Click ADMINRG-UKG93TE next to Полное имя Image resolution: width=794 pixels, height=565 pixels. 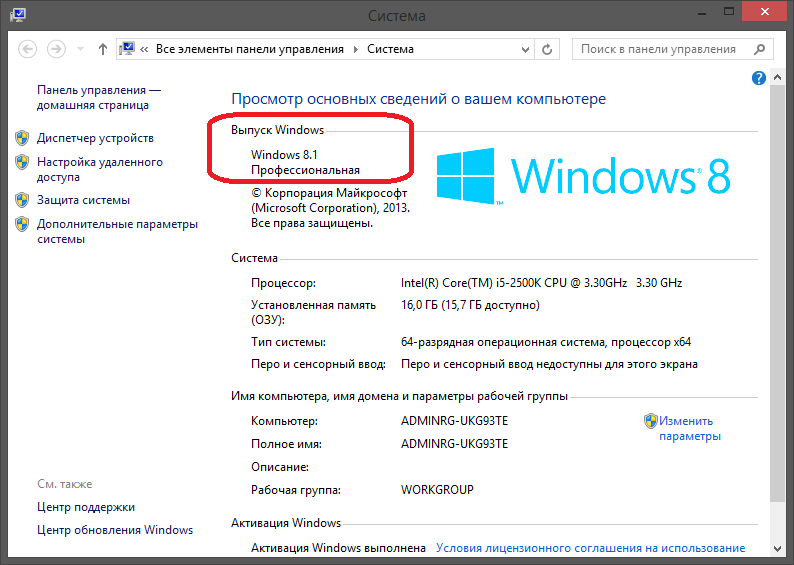click(x=454, y=443)
